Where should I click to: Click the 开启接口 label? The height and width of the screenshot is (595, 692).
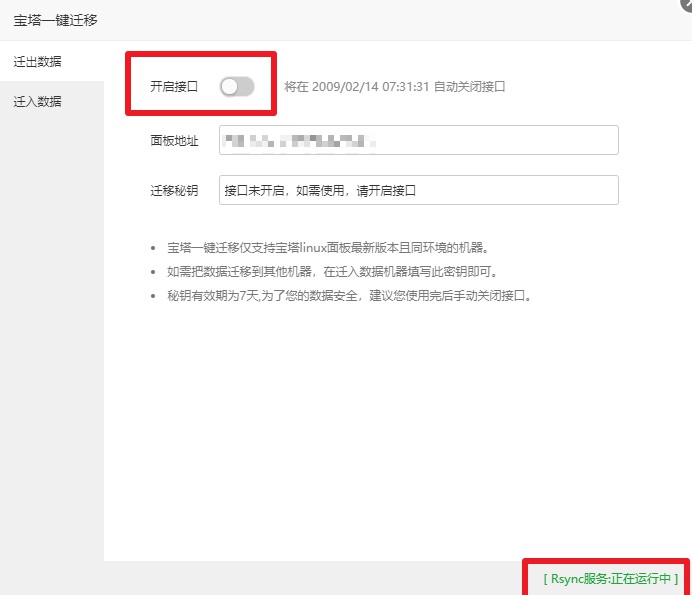174,87
